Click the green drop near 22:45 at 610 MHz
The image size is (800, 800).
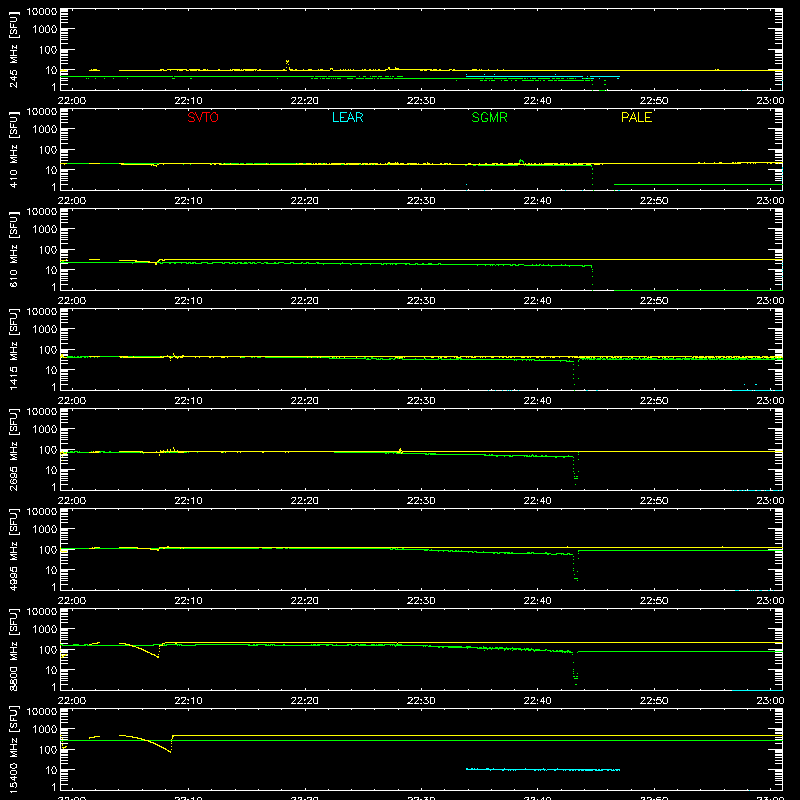pyautogui.click(x=592, y=278)
